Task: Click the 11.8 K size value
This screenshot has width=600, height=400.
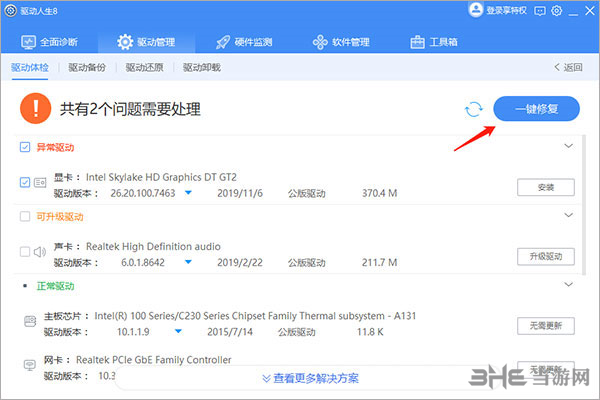Action: click(x=370, y=332)
